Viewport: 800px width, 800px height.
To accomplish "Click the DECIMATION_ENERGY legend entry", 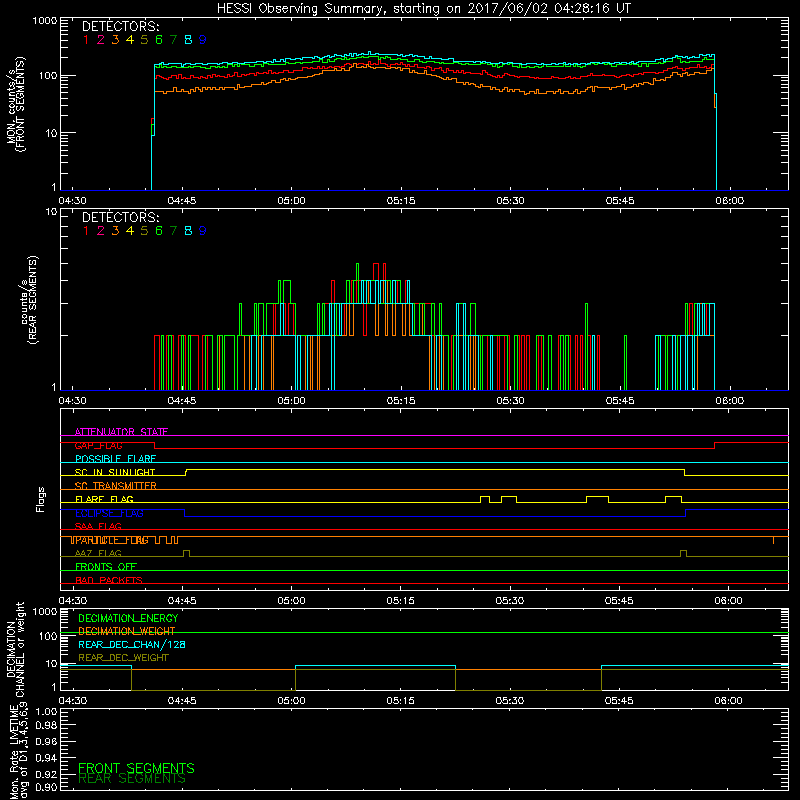I will 128,618.
